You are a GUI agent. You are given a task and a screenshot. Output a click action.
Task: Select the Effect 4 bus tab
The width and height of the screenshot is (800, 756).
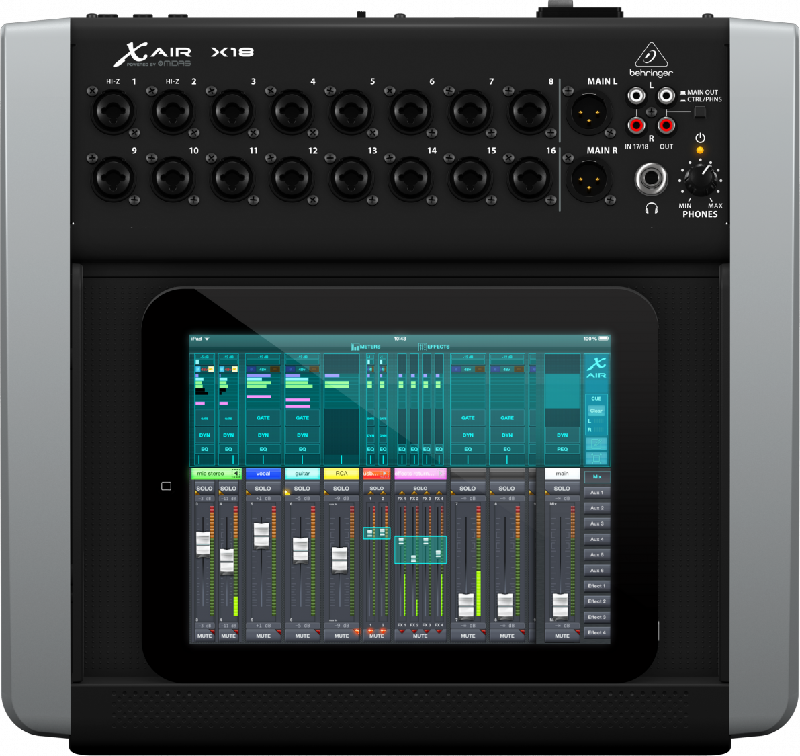pos(596,632)
